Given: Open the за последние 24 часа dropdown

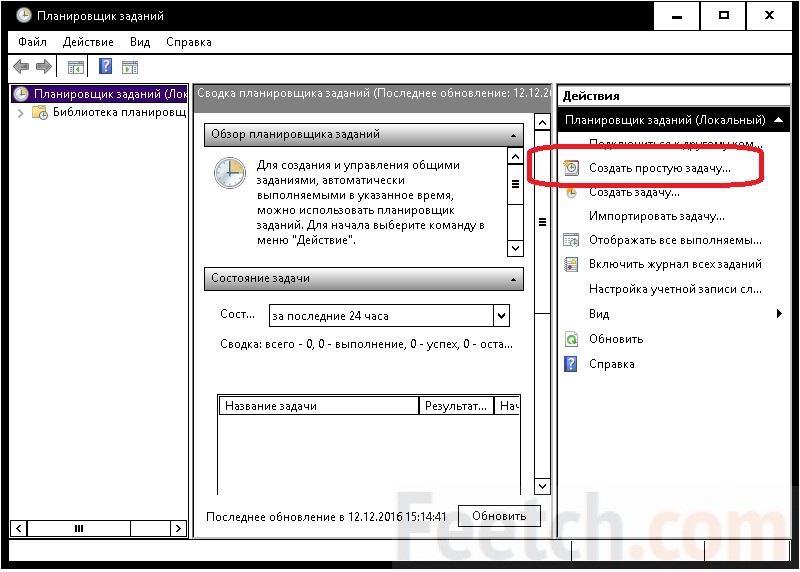Looking at the screenshot, I should [x=501, y=316].
